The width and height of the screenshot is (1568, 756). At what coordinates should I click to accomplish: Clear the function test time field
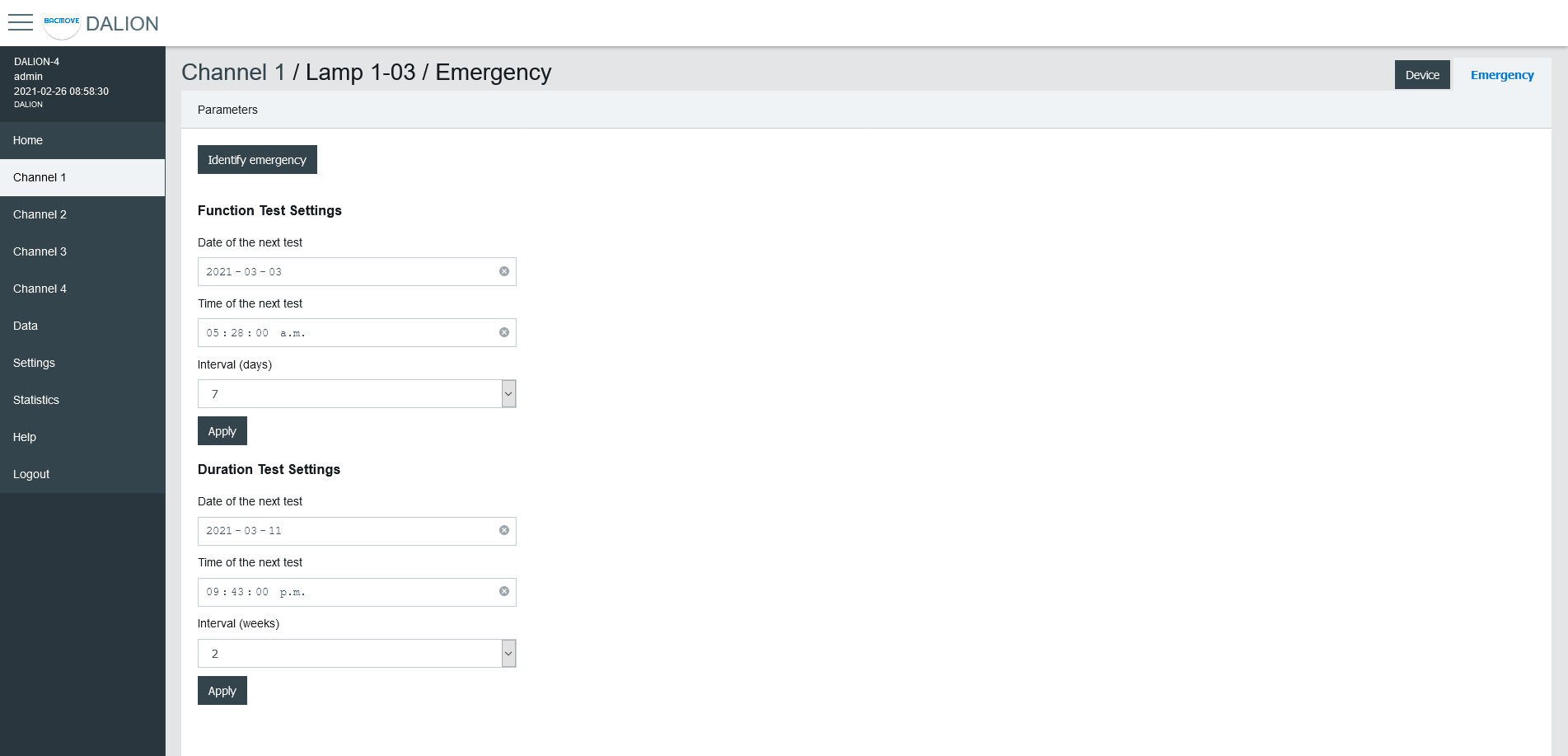[x=503, y=332]
